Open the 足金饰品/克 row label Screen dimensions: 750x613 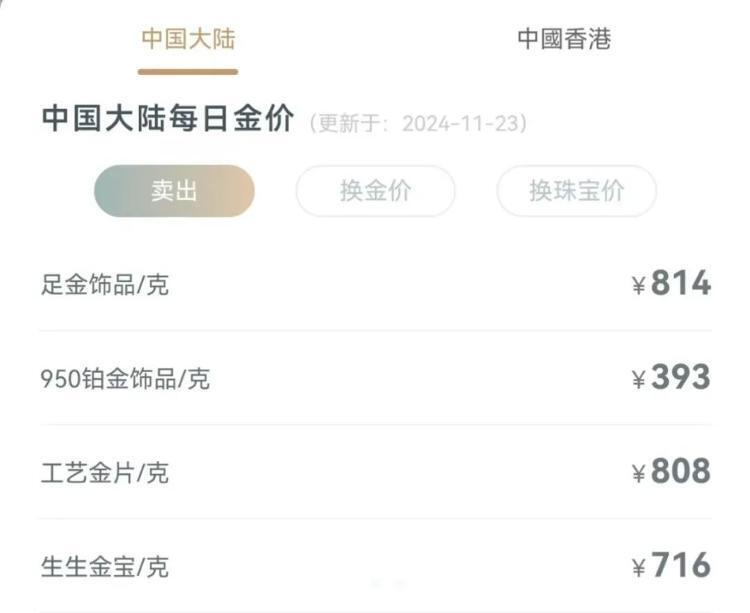(x=105, y=285)
